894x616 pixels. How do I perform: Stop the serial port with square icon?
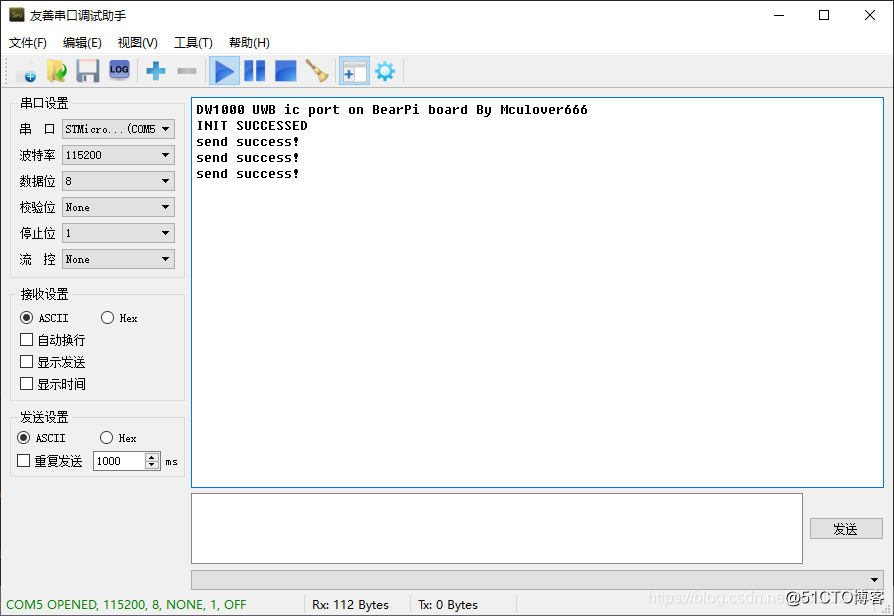(286, 71)
